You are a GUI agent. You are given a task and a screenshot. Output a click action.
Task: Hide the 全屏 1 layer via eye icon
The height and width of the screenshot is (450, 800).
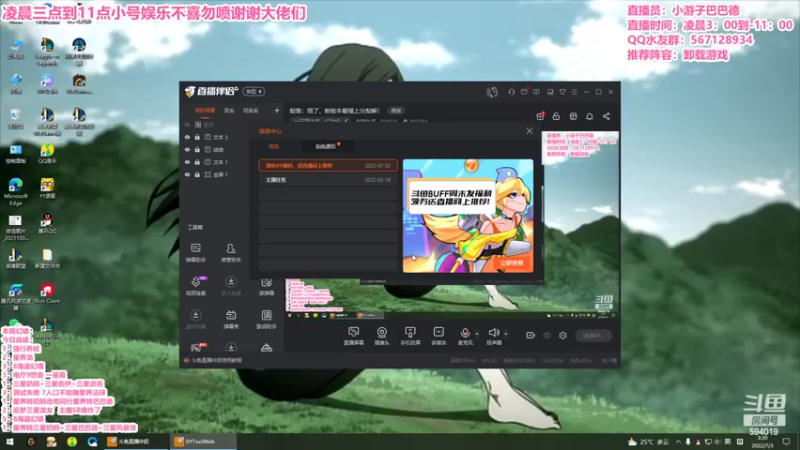click(x=187, y=174)
